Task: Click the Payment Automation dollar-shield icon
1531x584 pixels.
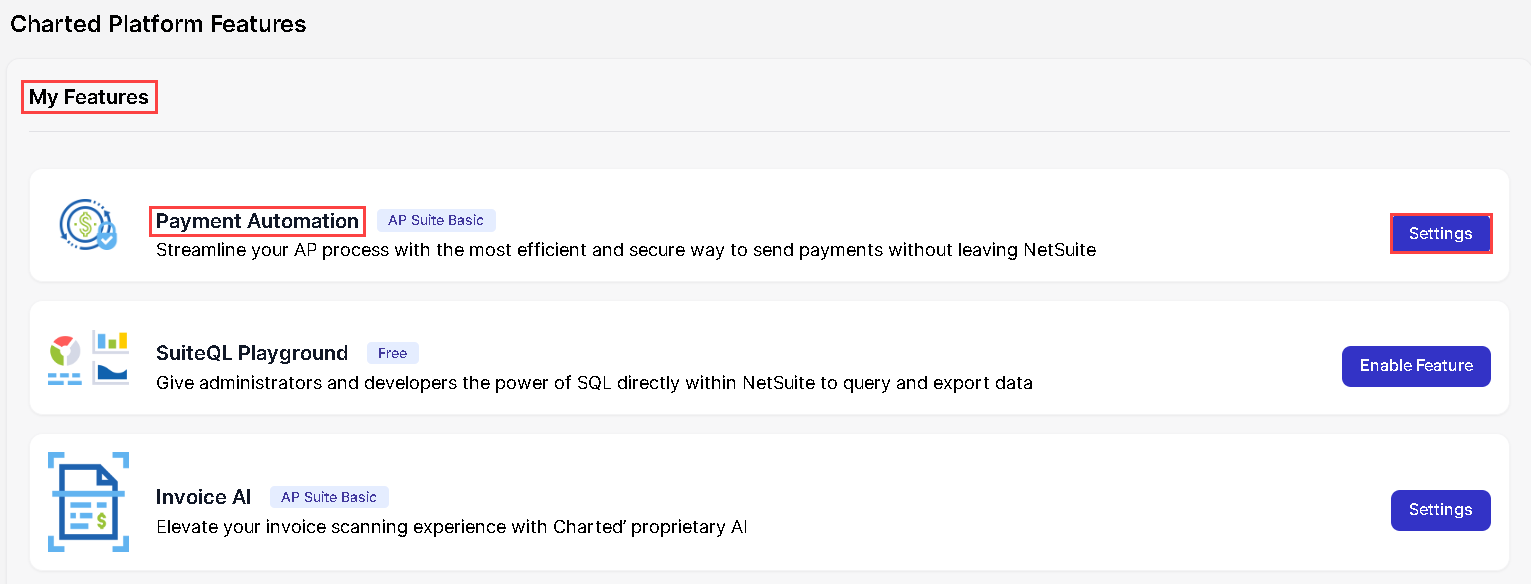Action: point(88,225)
